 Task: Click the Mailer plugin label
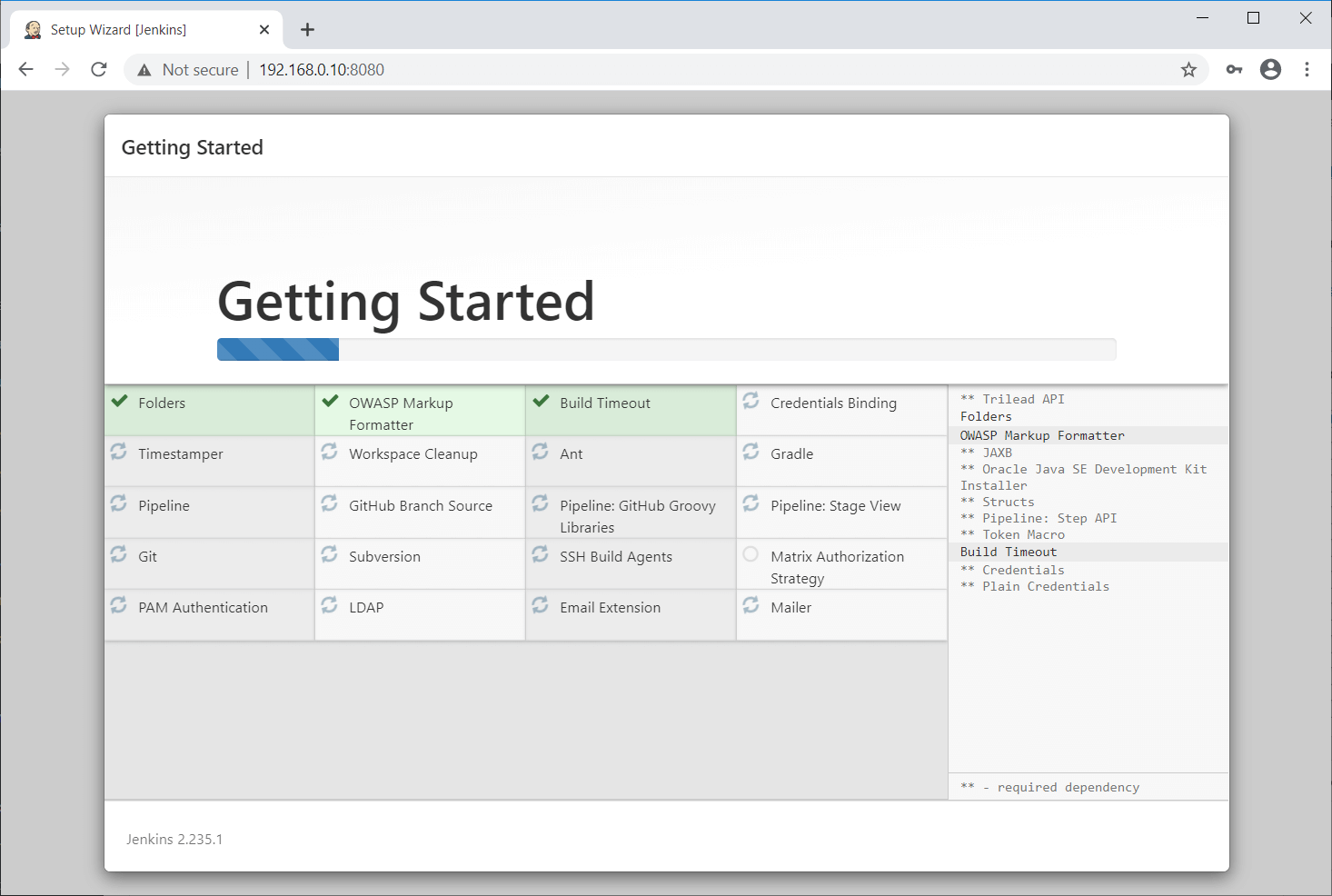point(790,608)
